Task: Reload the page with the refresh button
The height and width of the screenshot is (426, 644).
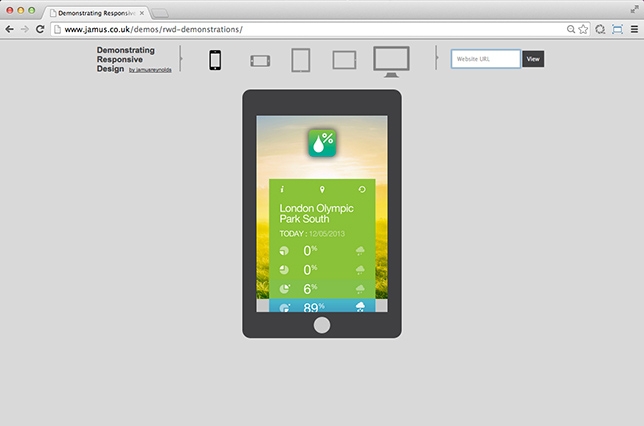Action: (x=41, y=29)
